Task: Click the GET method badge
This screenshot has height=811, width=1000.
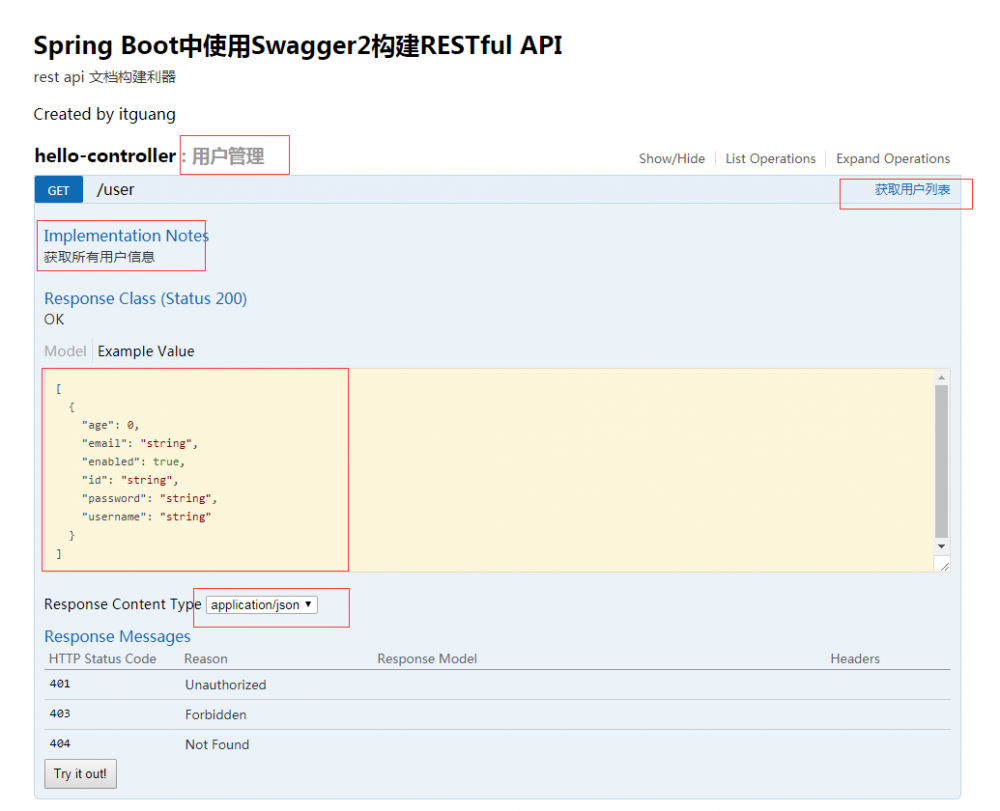Action: tap(58, 189)
